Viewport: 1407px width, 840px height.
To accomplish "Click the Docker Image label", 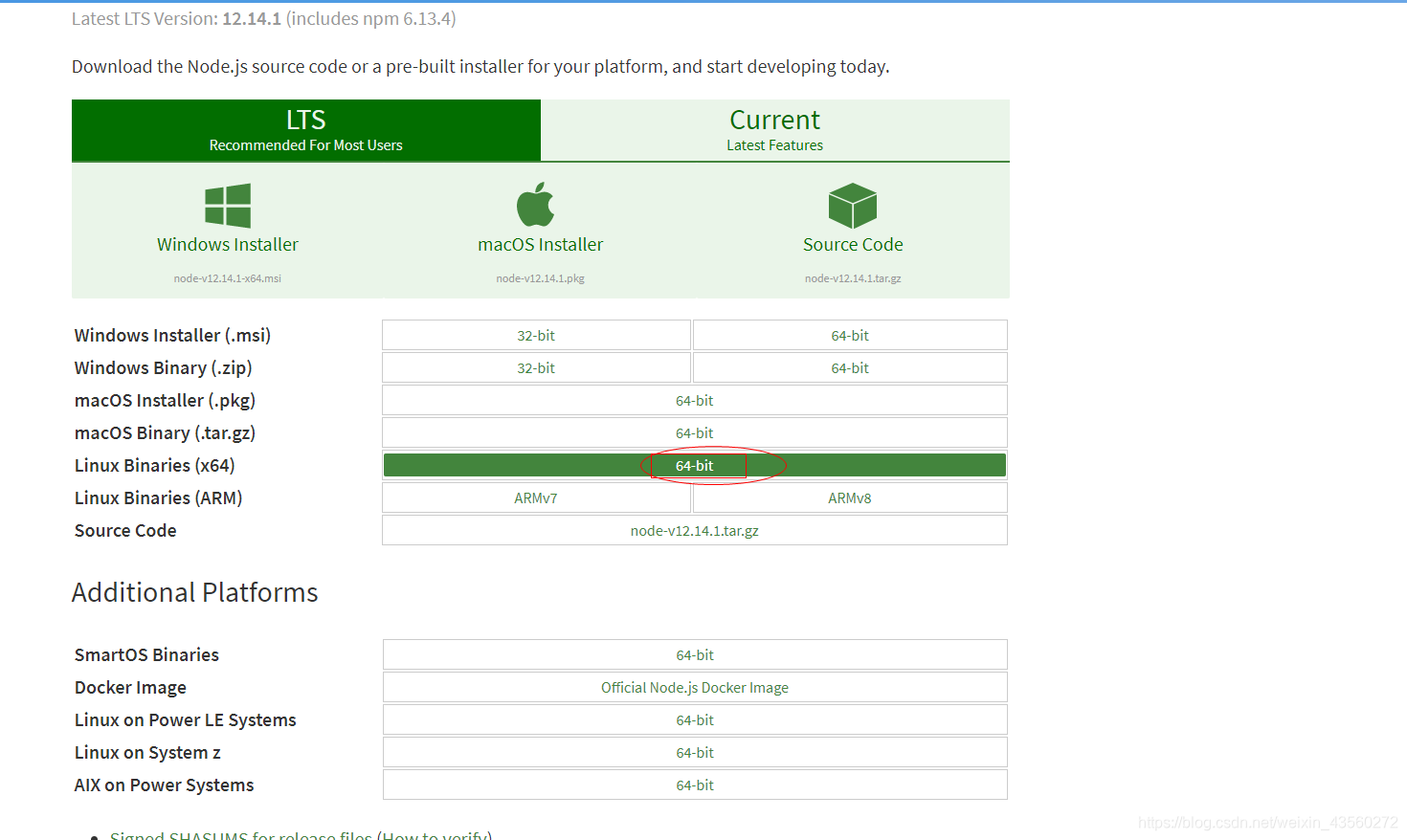I will click(x=130, y=688).
